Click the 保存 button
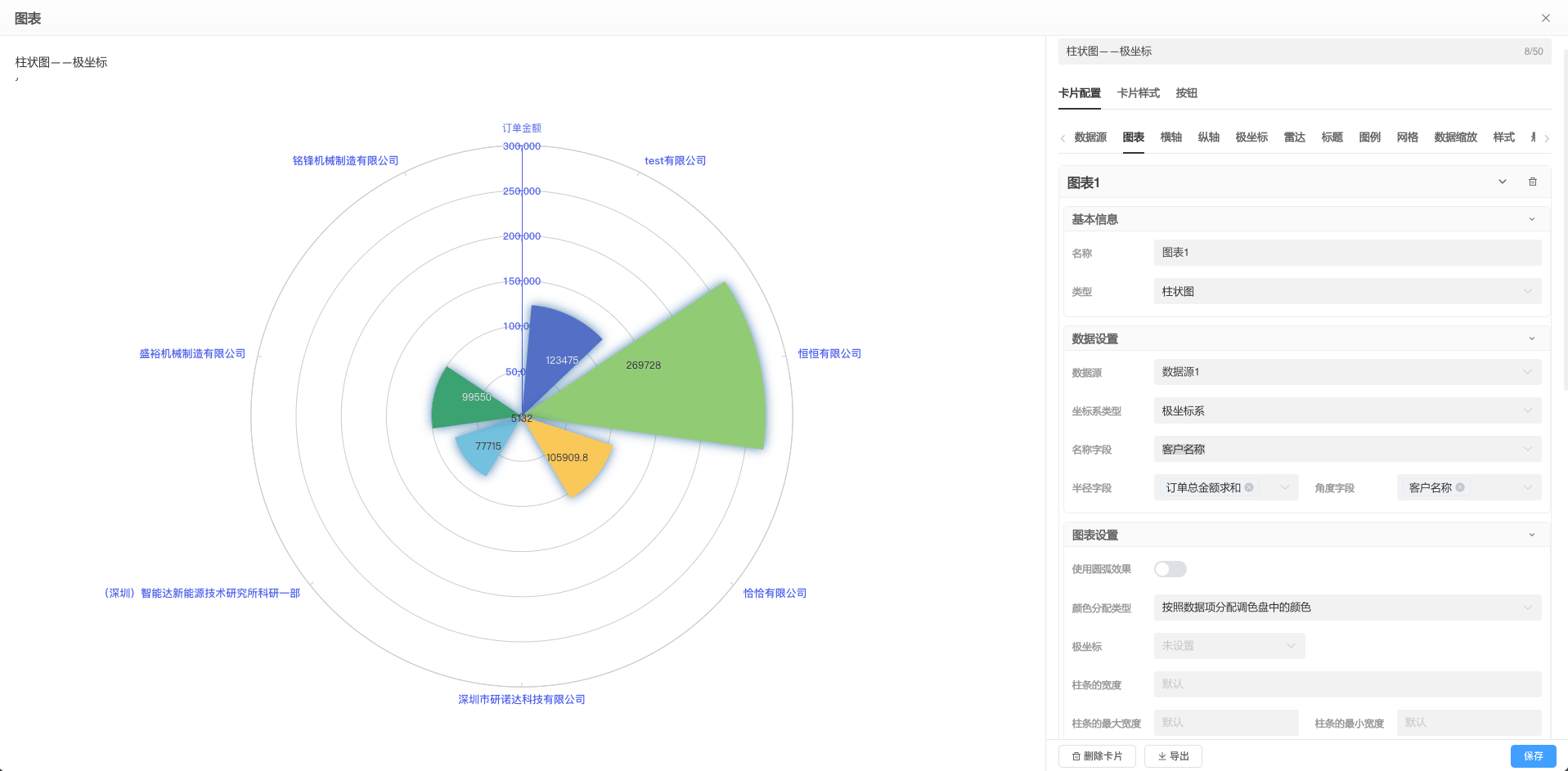The width and height of the screenshot is (1568, 771). [1532, 755]
